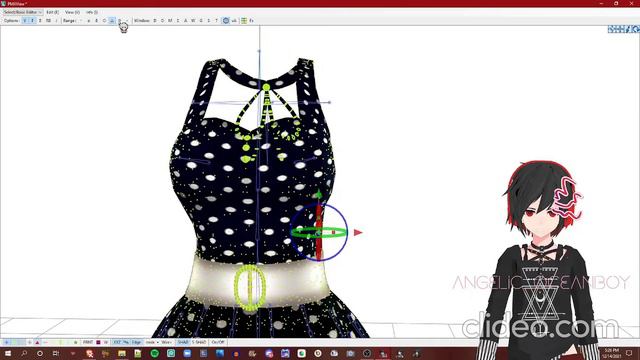640x360 pixels.
Task: Open the Select/Basic Editor mode dropdown
Action: click(x=22, y=12)
